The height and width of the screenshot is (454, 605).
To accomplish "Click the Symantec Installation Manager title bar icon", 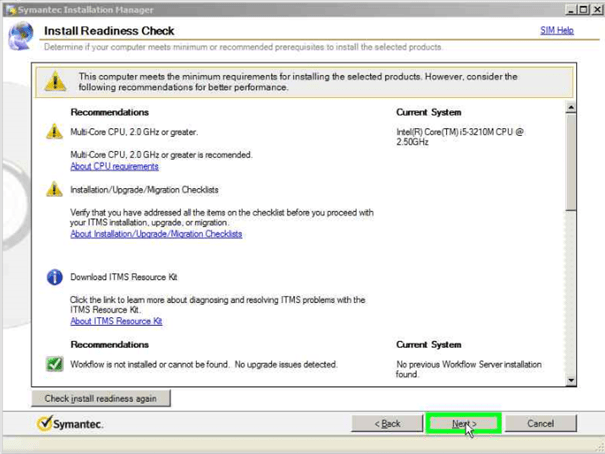I will [x=9, y=9].
